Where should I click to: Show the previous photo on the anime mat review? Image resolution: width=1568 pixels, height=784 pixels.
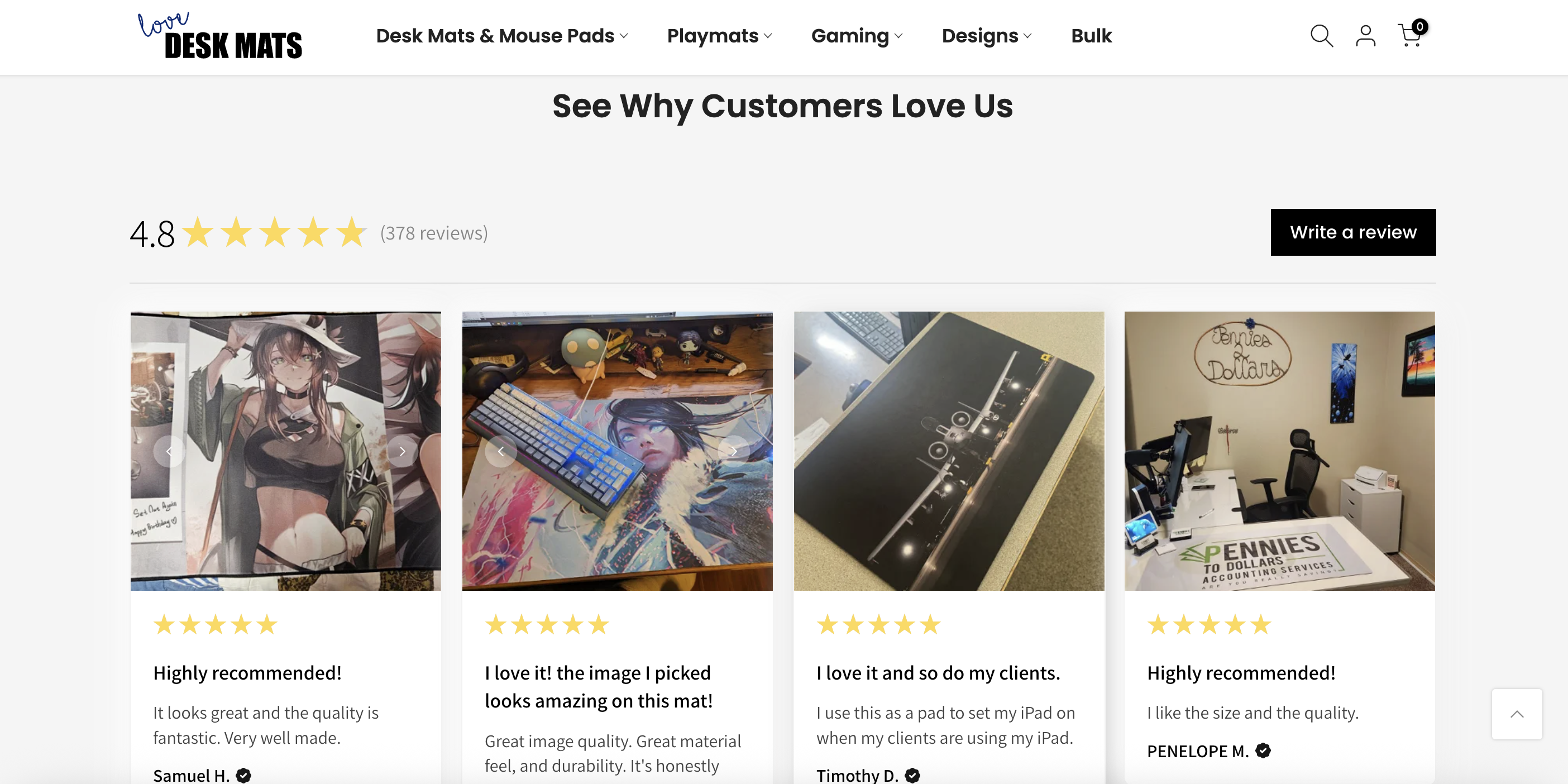[x=169, y=451]
